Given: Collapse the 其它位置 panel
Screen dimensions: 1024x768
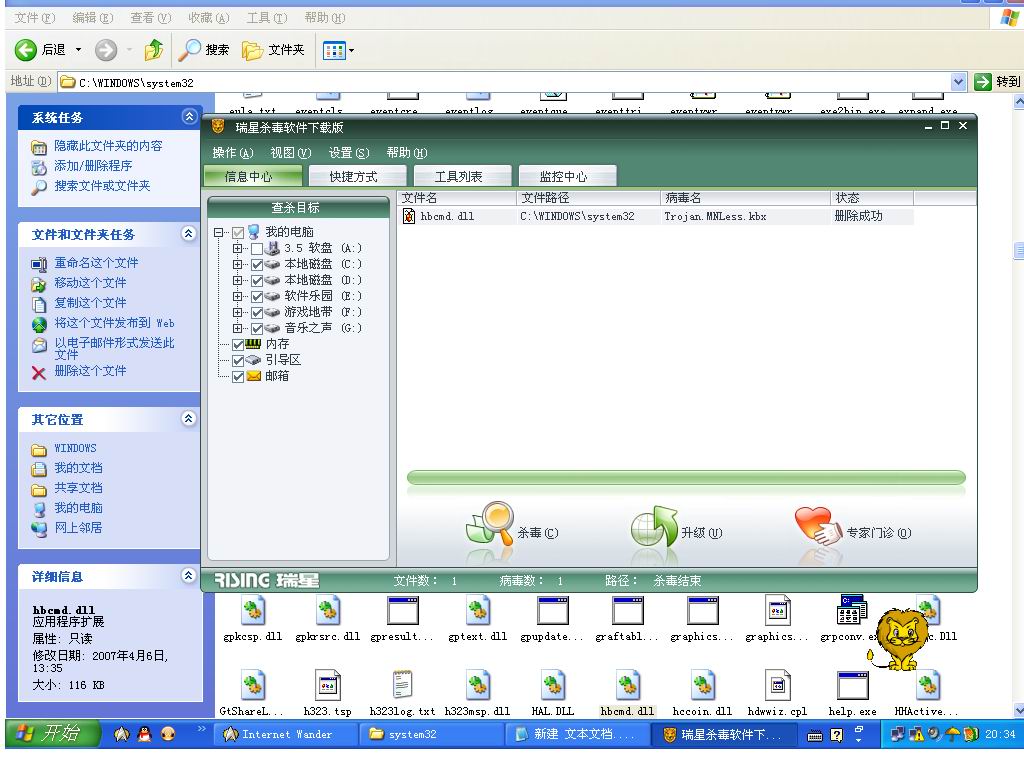Looking at the screenshot, I should [x=189, y=419].
